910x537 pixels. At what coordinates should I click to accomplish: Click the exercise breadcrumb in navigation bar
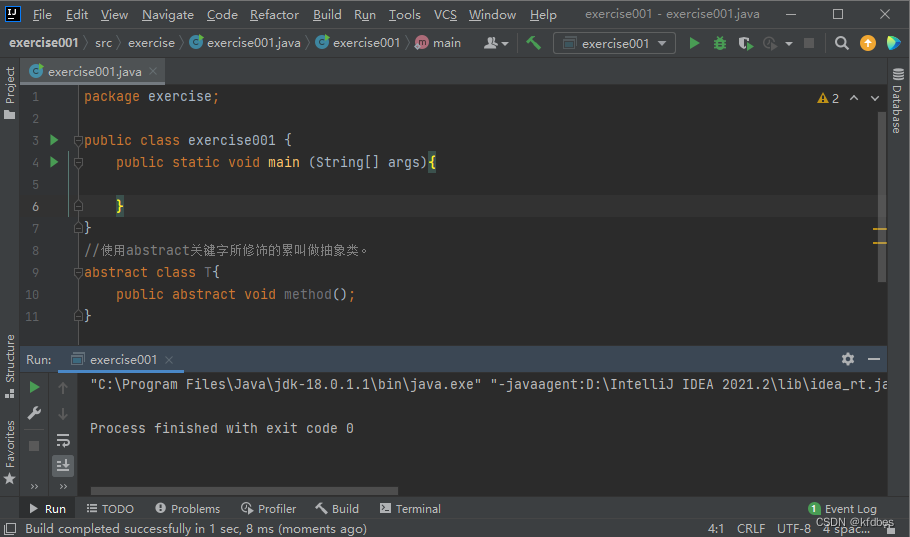151,43
